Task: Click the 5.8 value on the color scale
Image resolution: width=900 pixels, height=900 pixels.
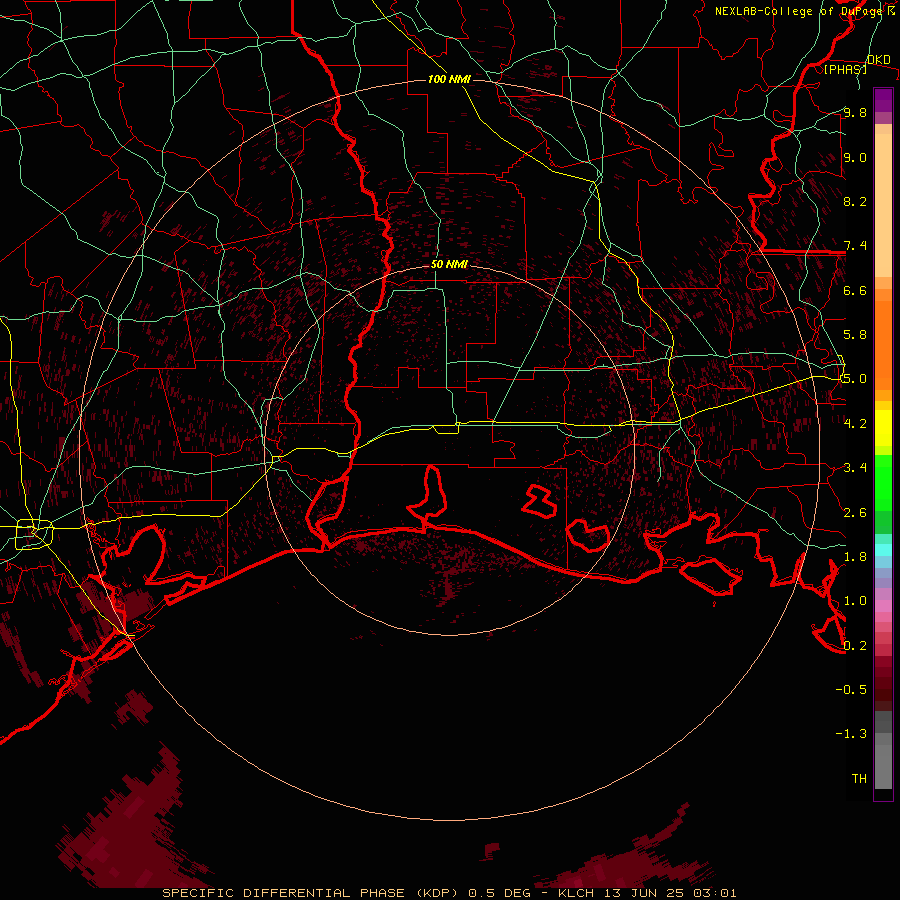Action: point(855,335)
